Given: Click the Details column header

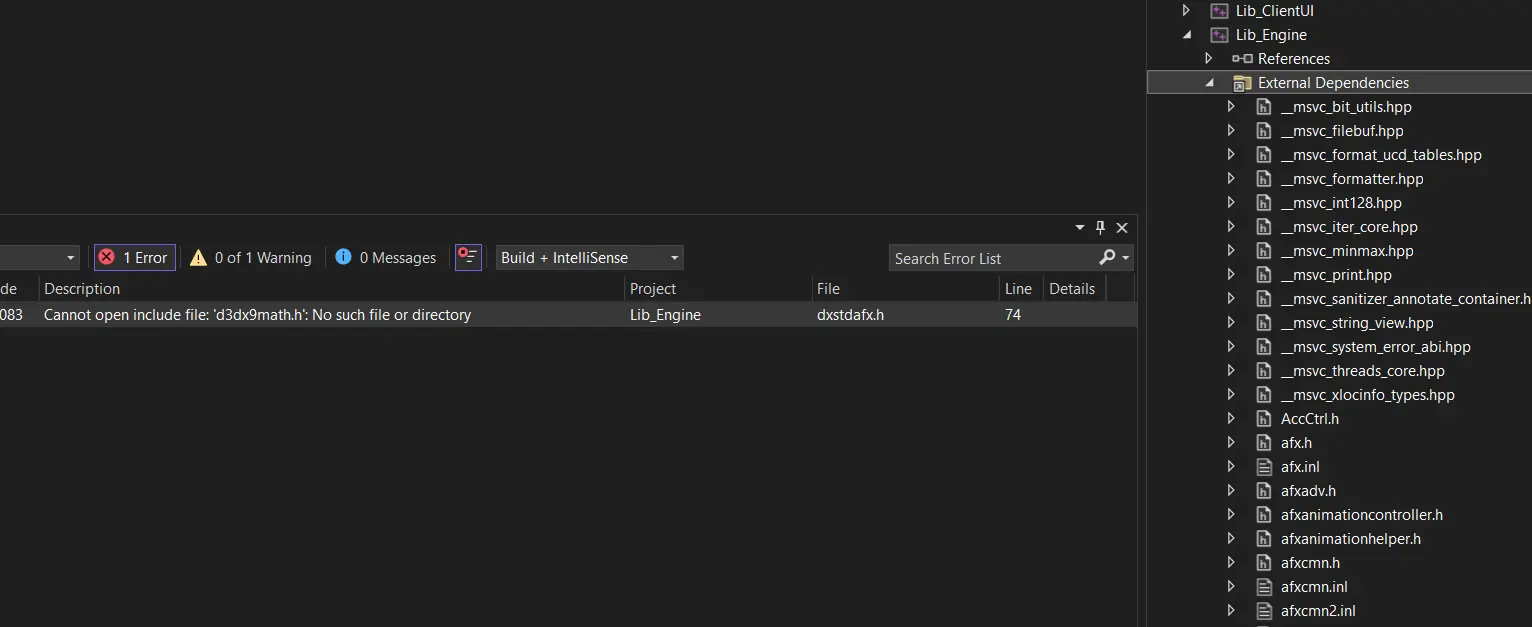Looking at the screenshot, I should coord(1072,289).
